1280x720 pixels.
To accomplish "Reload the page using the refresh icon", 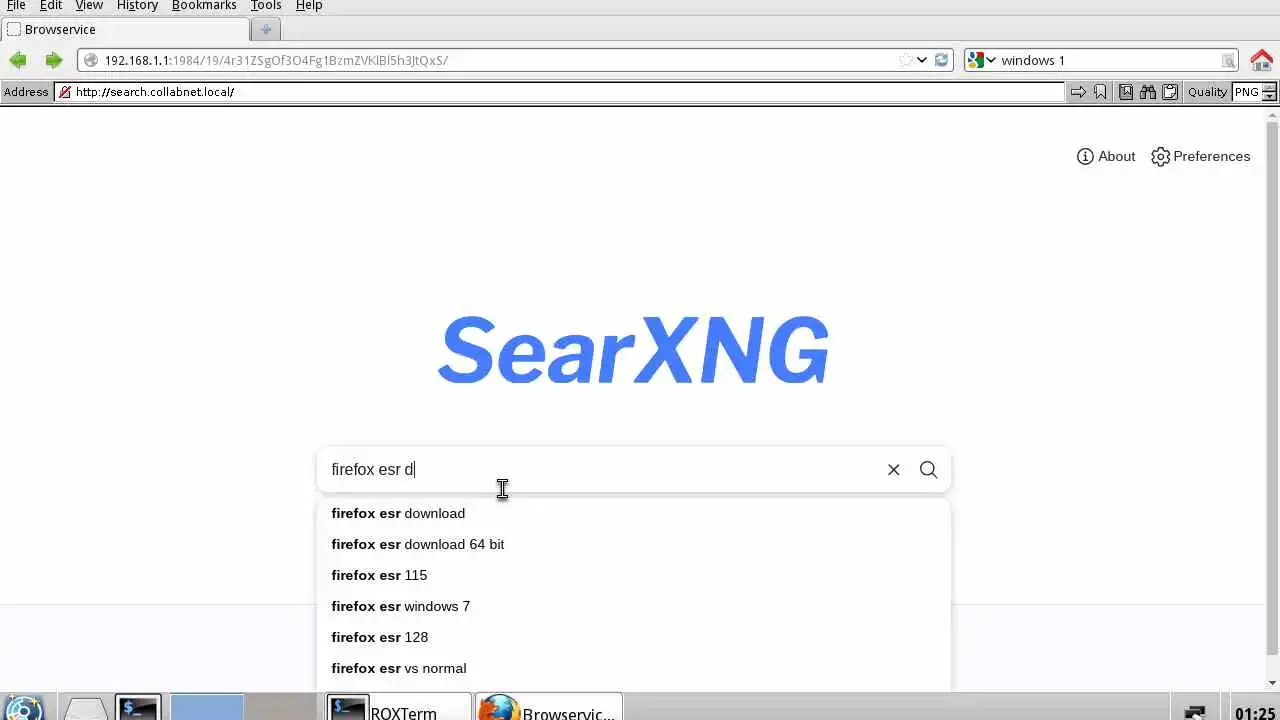I will point(941,60).
